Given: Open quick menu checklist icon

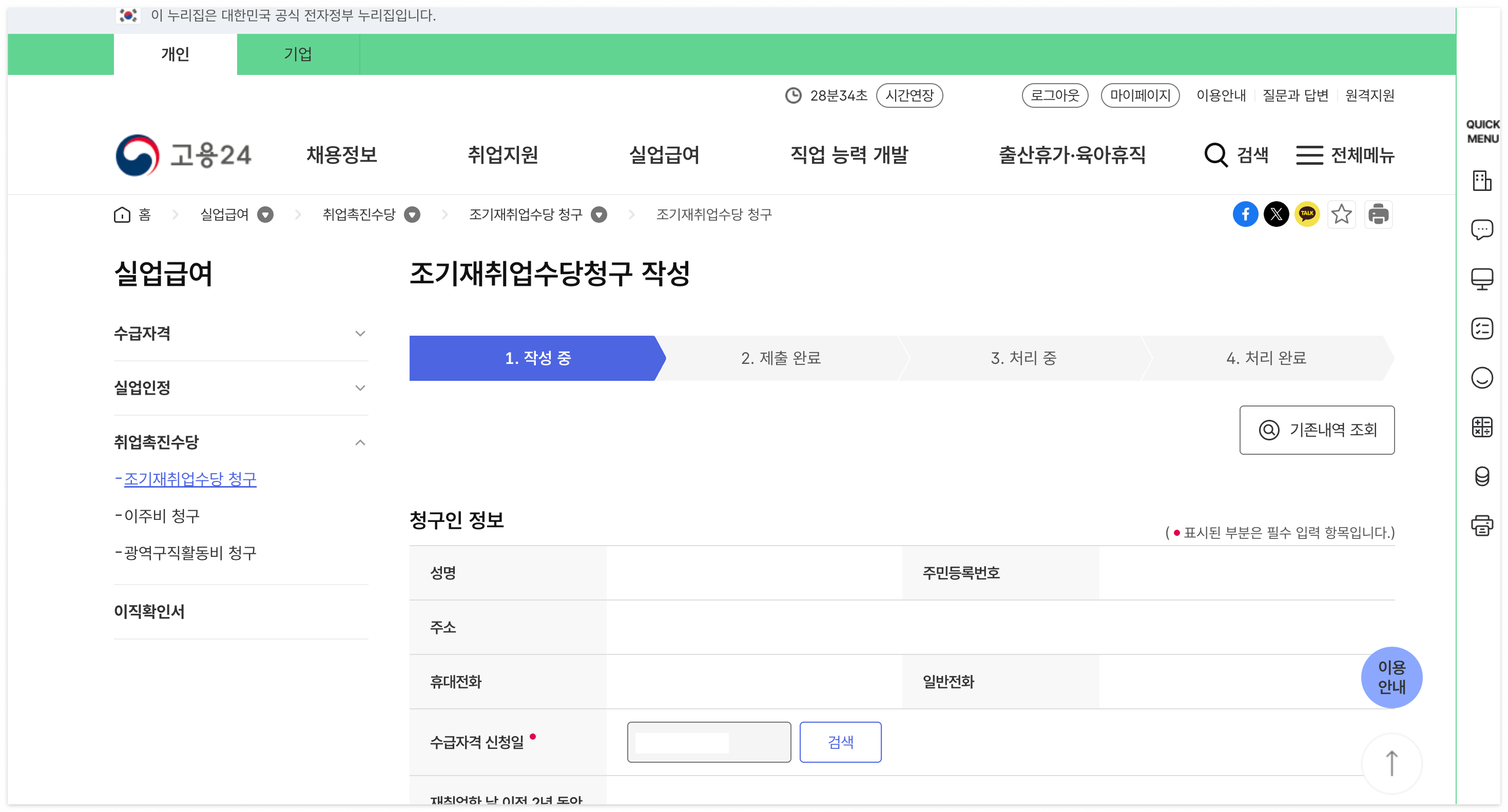Looking at the screenshot, I should pyautogui.click(x=1482, y=328).
